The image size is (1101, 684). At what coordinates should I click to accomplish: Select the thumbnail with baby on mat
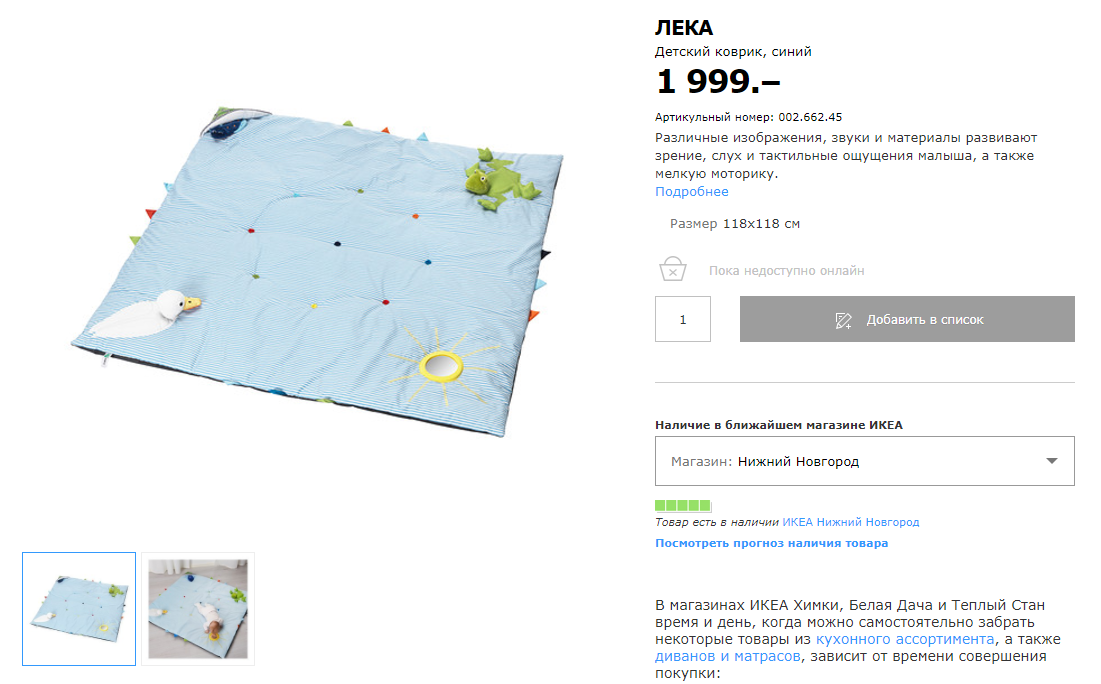click(x=197, y=608)
